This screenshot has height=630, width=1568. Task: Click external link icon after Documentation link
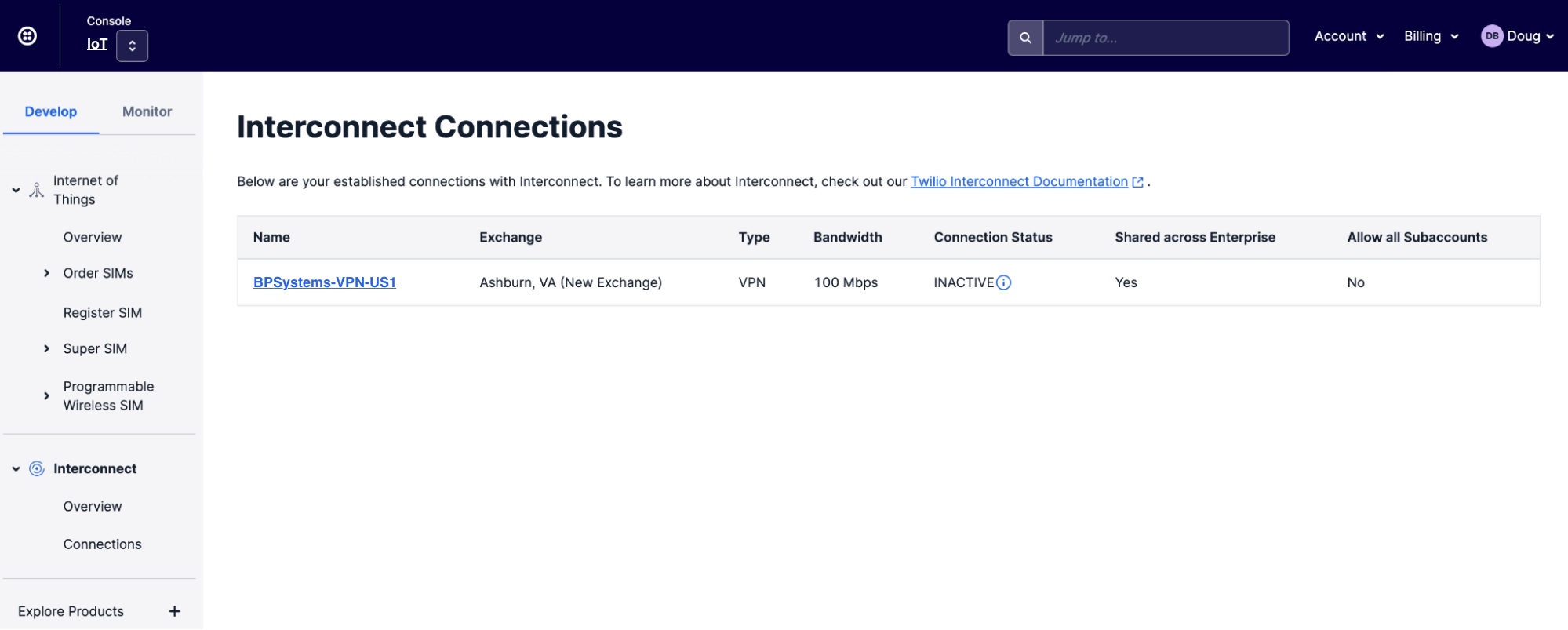point(1137,182)
